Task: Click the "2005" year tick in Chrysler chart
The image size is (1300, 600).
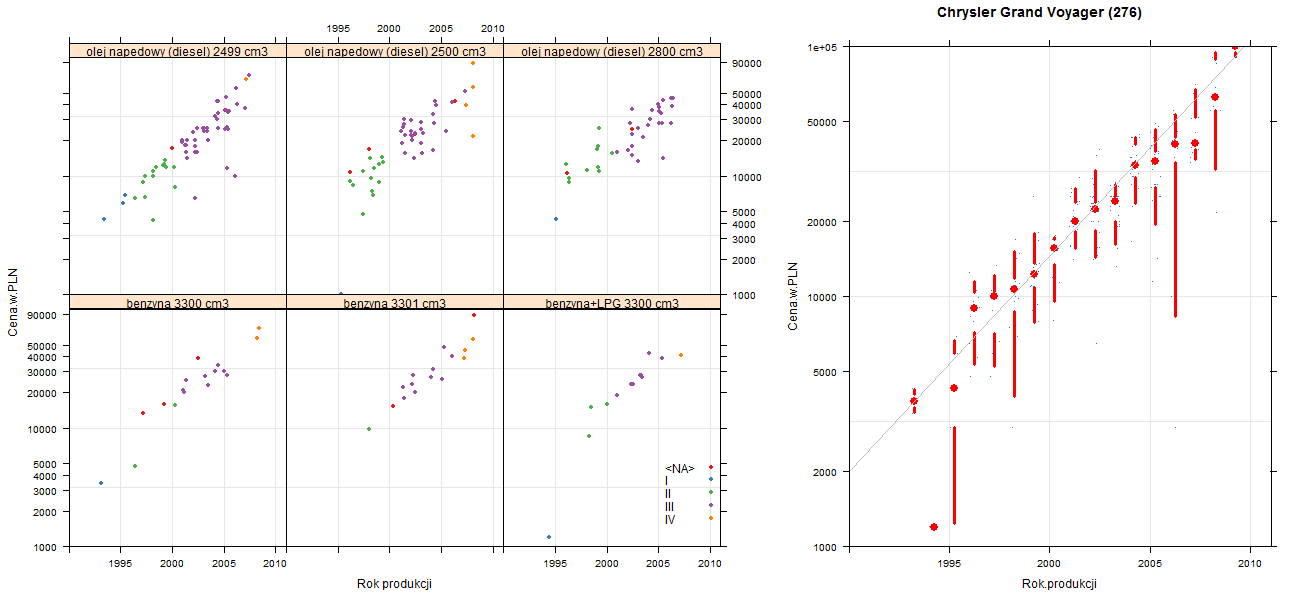Action: (1149, 564)
